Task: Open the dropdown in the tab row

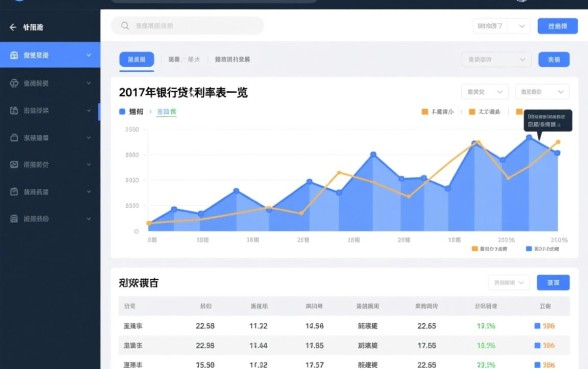Action: coord(496,60)
